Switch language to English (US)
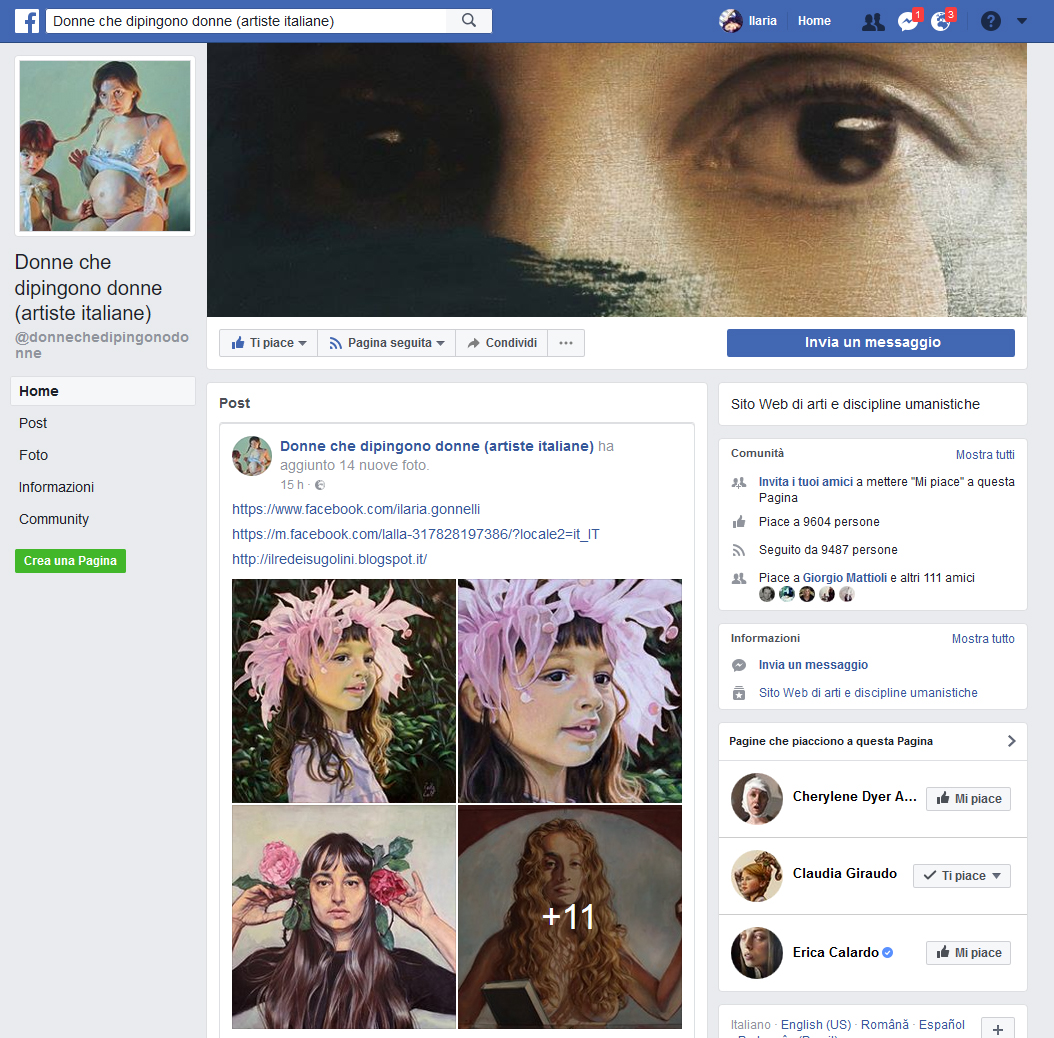 [816, 1025]
